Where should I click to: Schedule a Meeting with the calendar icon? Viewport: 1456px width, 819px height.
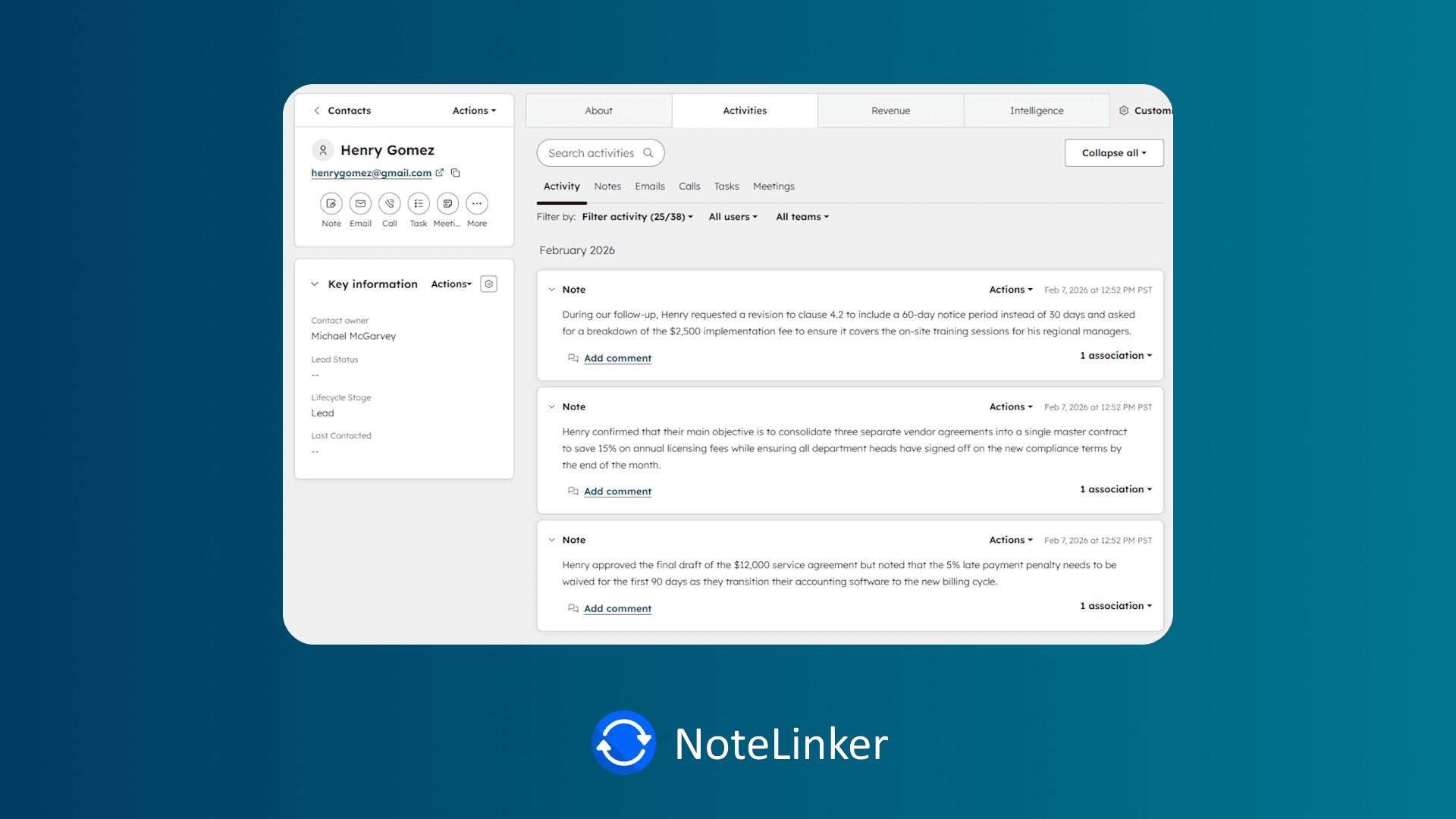[x=447, y=203]
